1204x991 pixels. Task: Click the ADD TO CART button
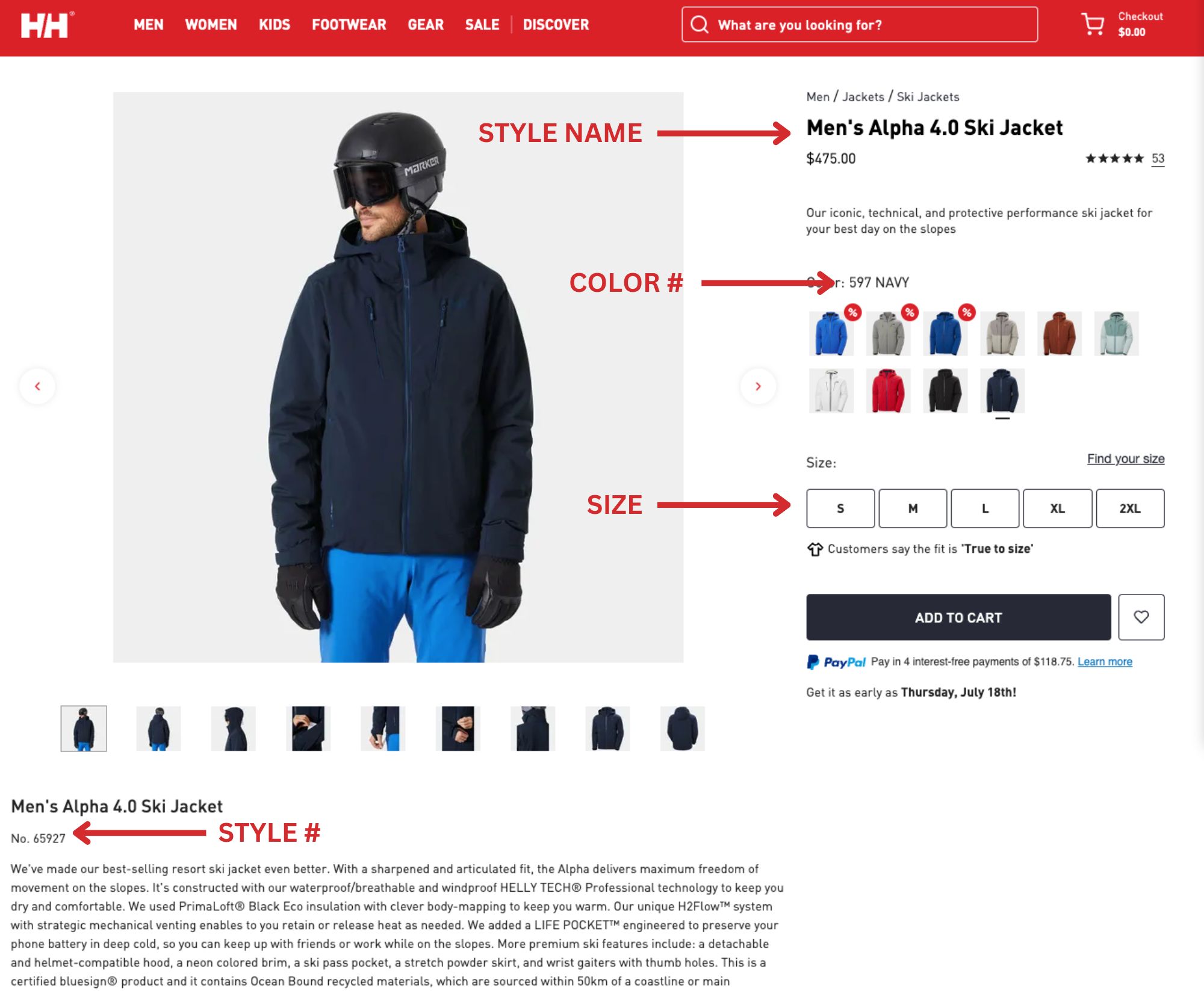pyautogui.click(x=958, y=617)
